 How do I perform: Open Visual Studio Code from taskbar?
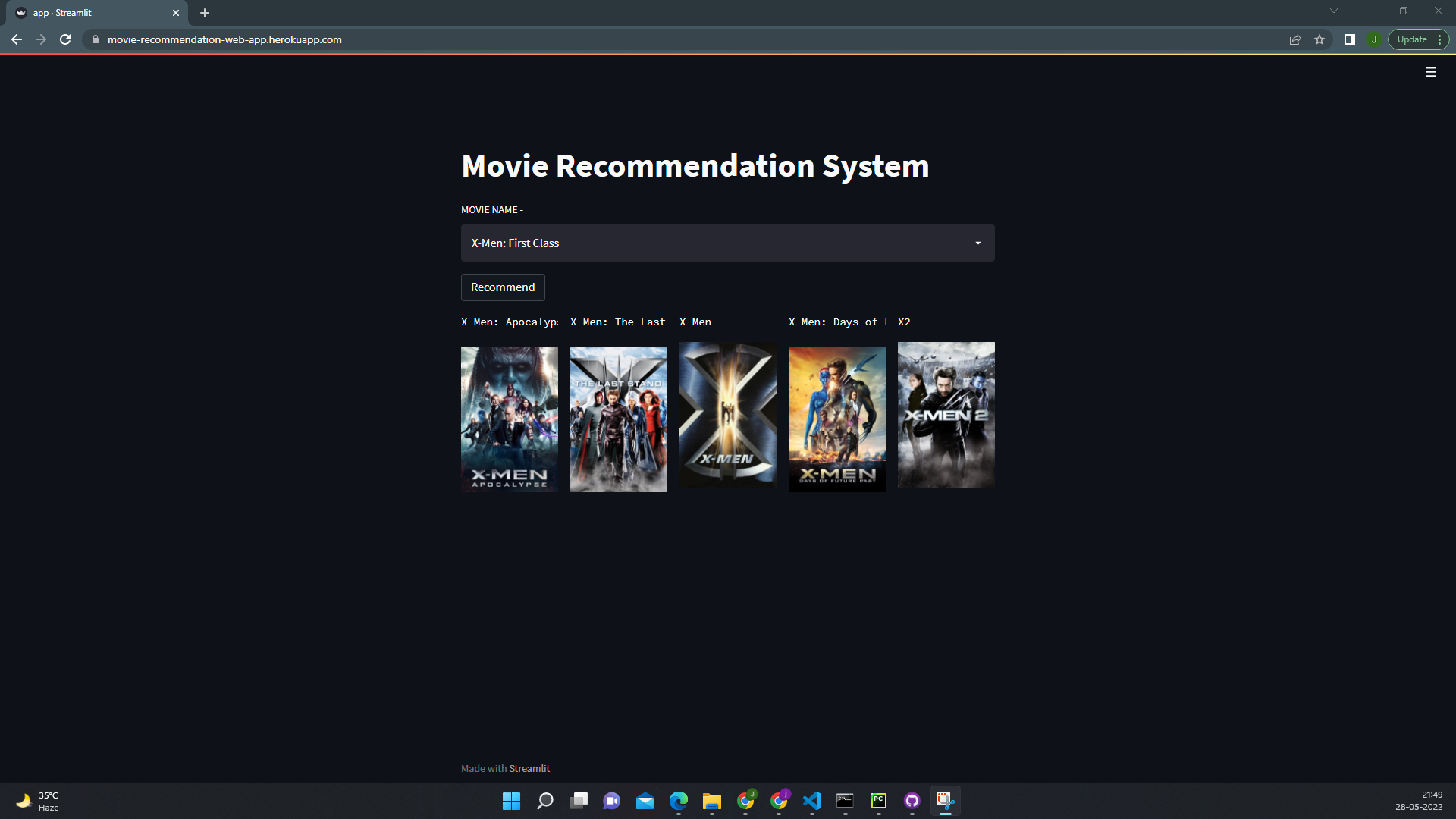tap(811, 801)
